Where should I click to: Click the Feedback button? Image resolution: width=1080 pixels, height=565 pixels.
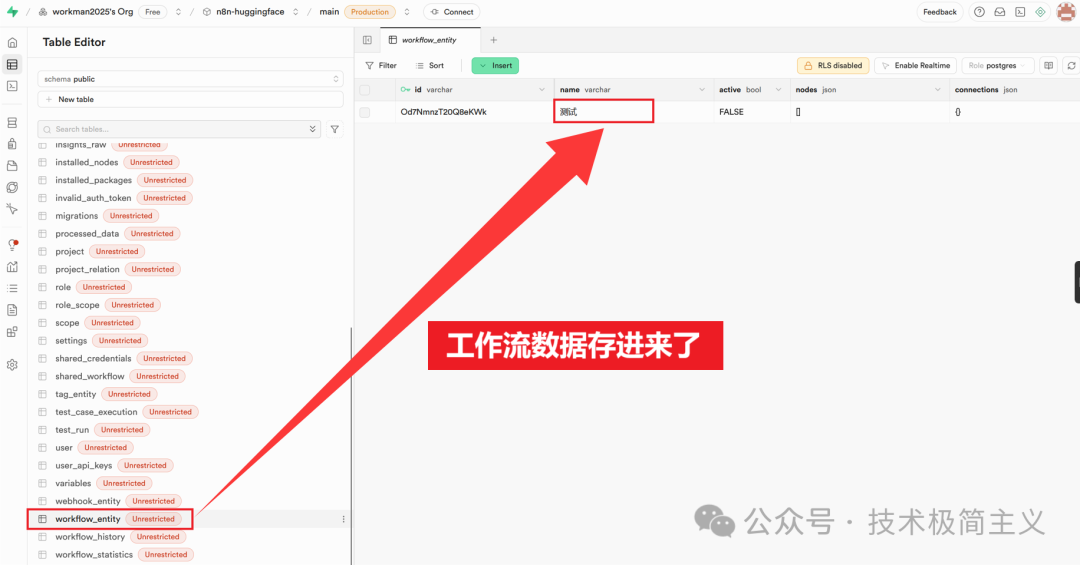click(x=939, y=12)
